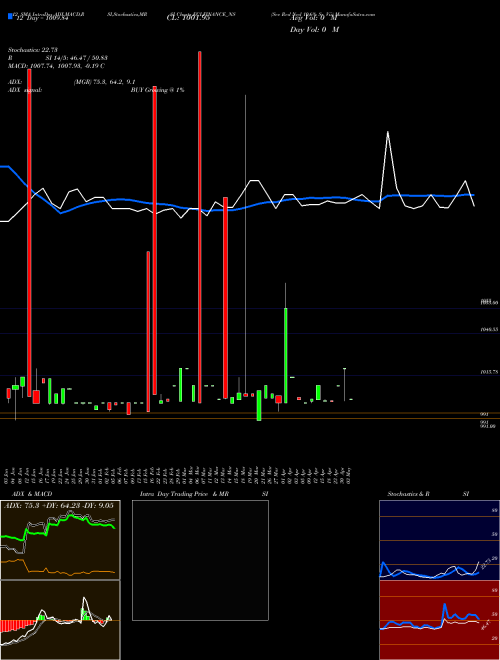Click the Day Vol: 0 M label
Viewport: 500px width, 660px height.
[x=314, y=30]
